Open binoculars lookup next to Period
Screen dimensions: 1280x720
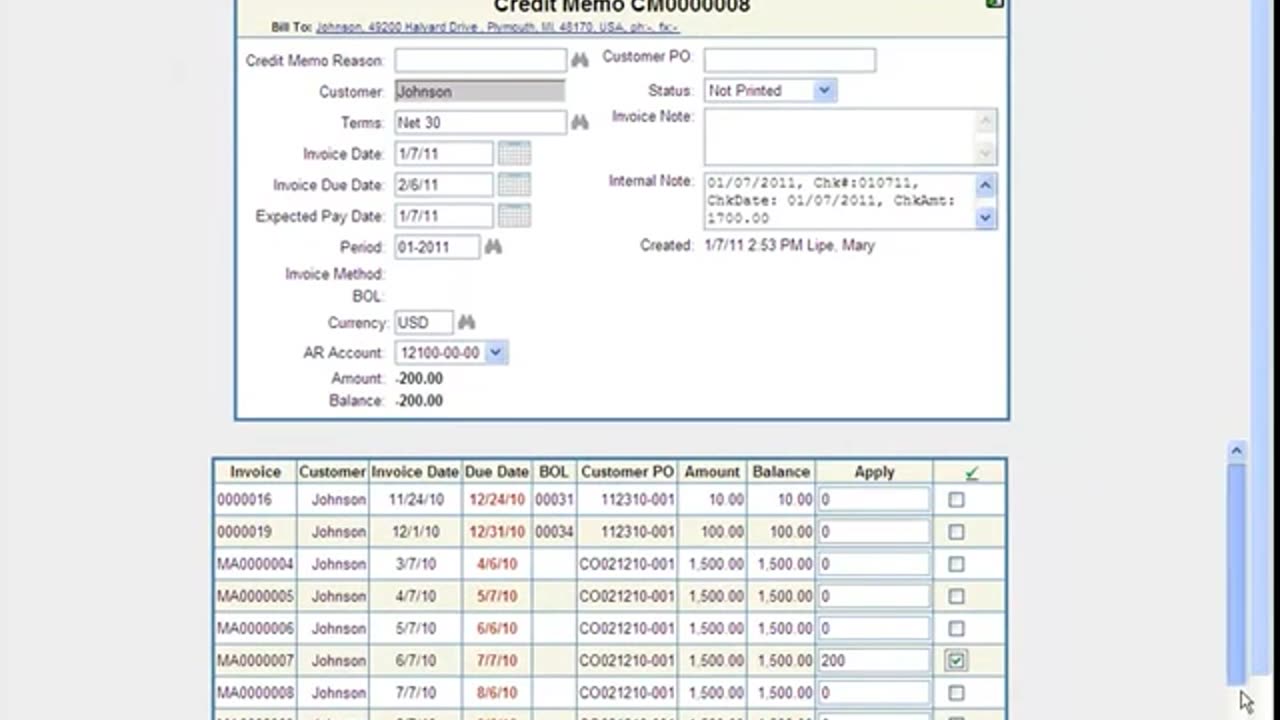click(493, 247)
